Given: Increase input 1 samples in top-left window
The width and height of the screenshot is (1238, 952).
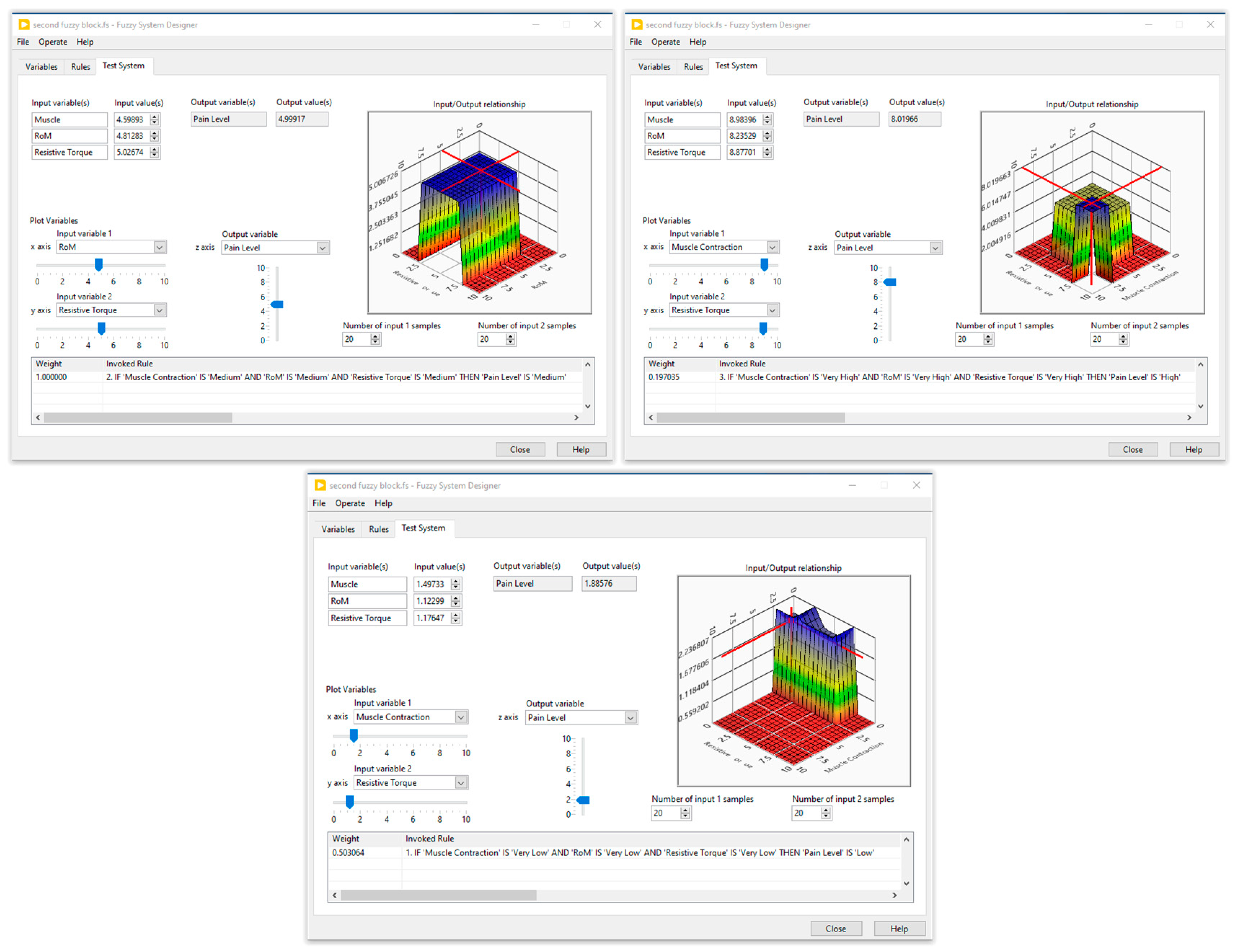Looking at the screenshot, I should (375, 337).
